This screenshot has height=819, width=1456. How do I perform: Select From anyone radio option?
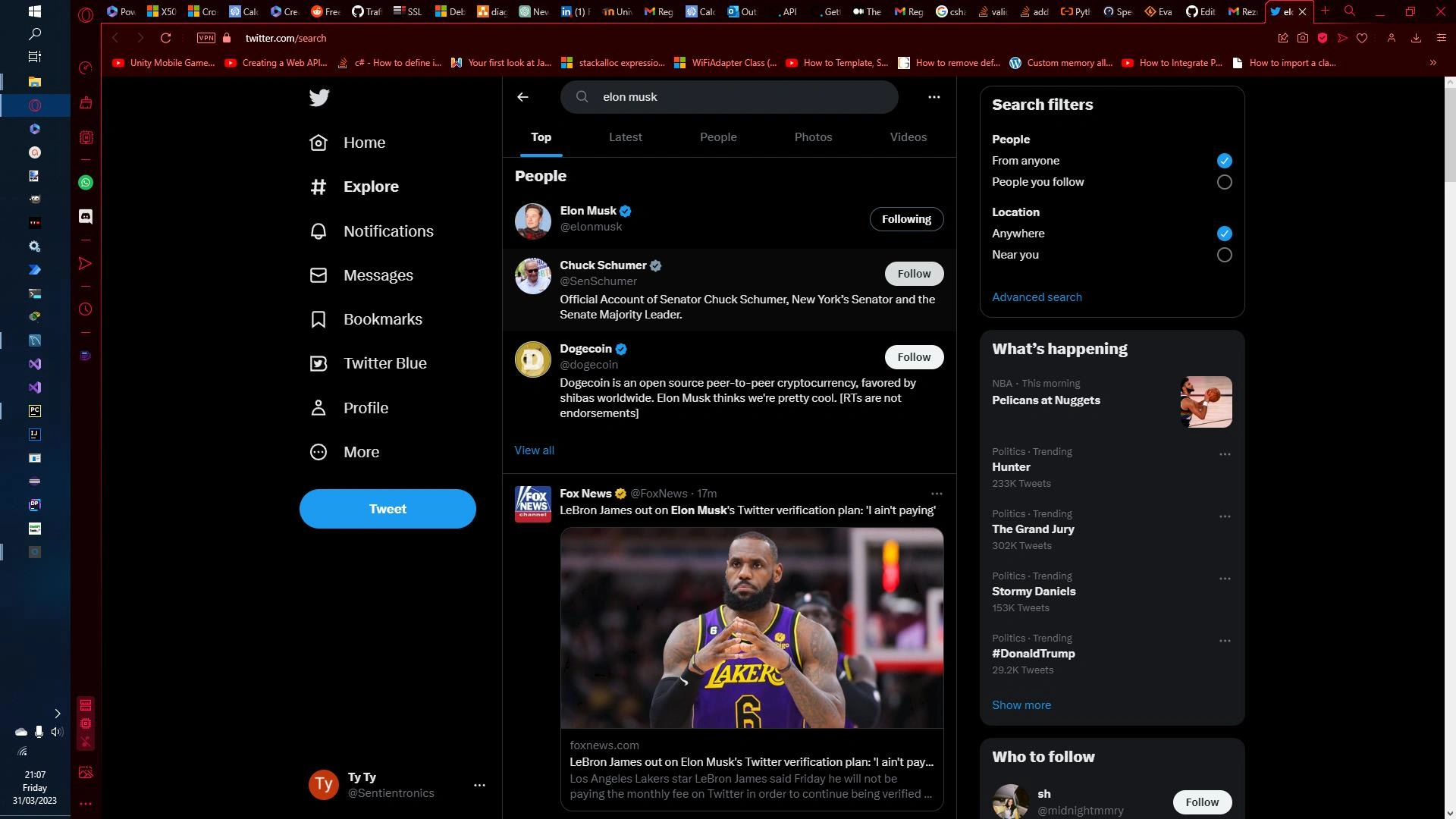[x=1224, y=161]
